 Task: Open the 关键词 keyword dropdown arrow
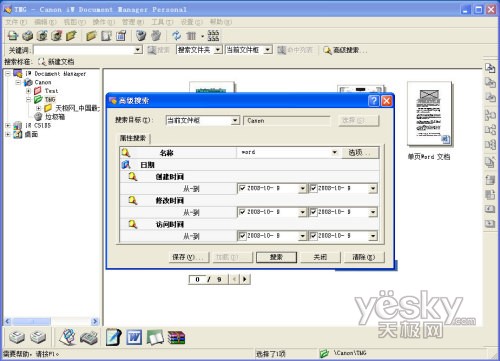pos(138,50)
